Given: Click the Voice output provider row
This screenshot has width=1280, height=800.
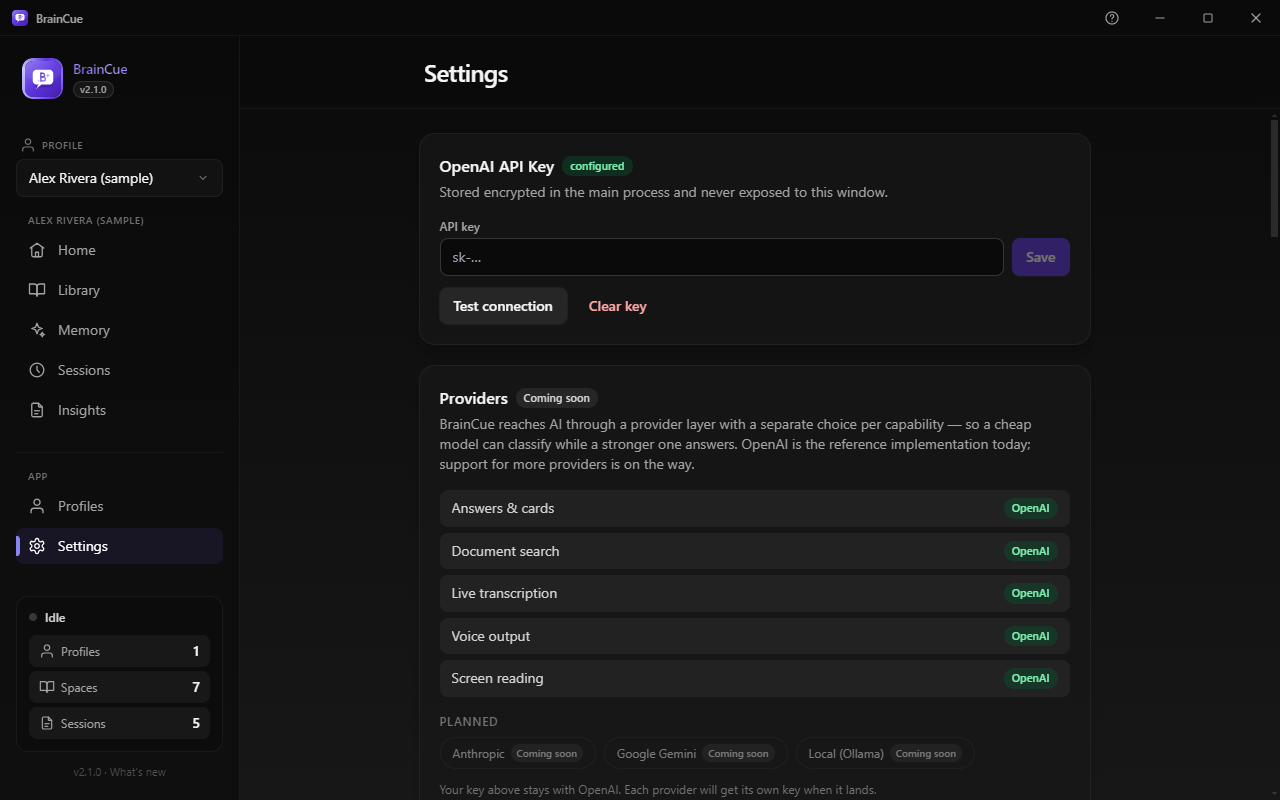Looking at the screenshot, I should 755,636.
